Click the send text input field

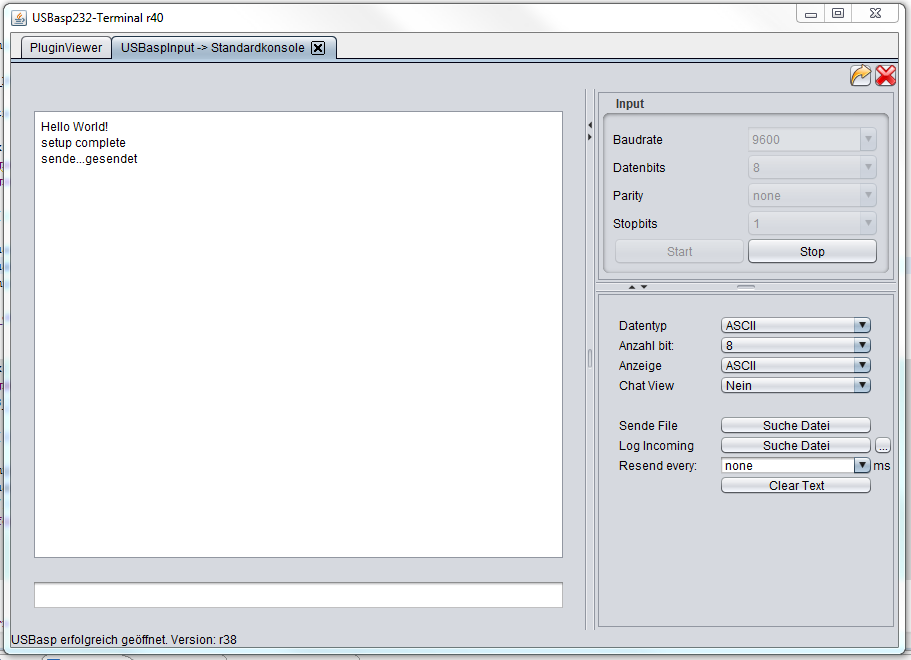tap(298, 595)
